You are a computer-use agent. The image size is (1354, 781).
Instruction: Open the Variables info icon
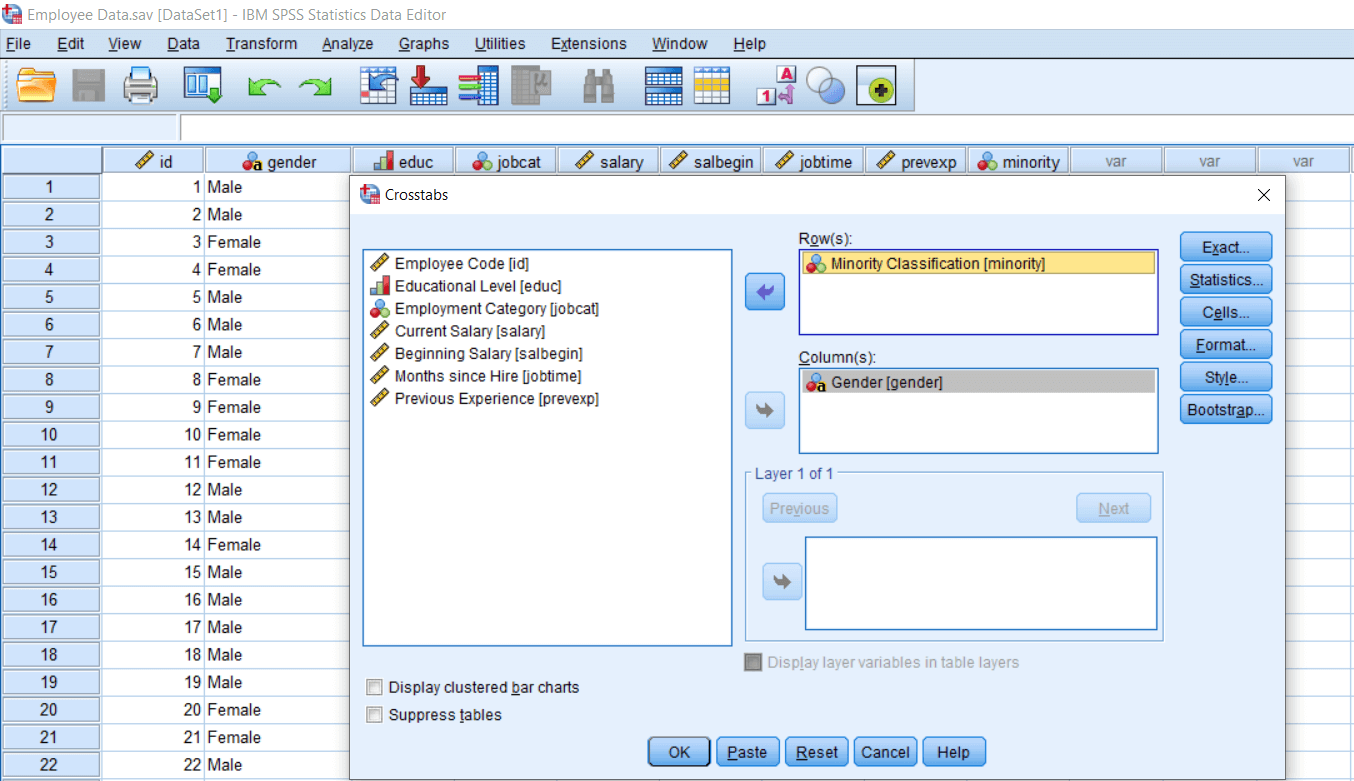478,86
